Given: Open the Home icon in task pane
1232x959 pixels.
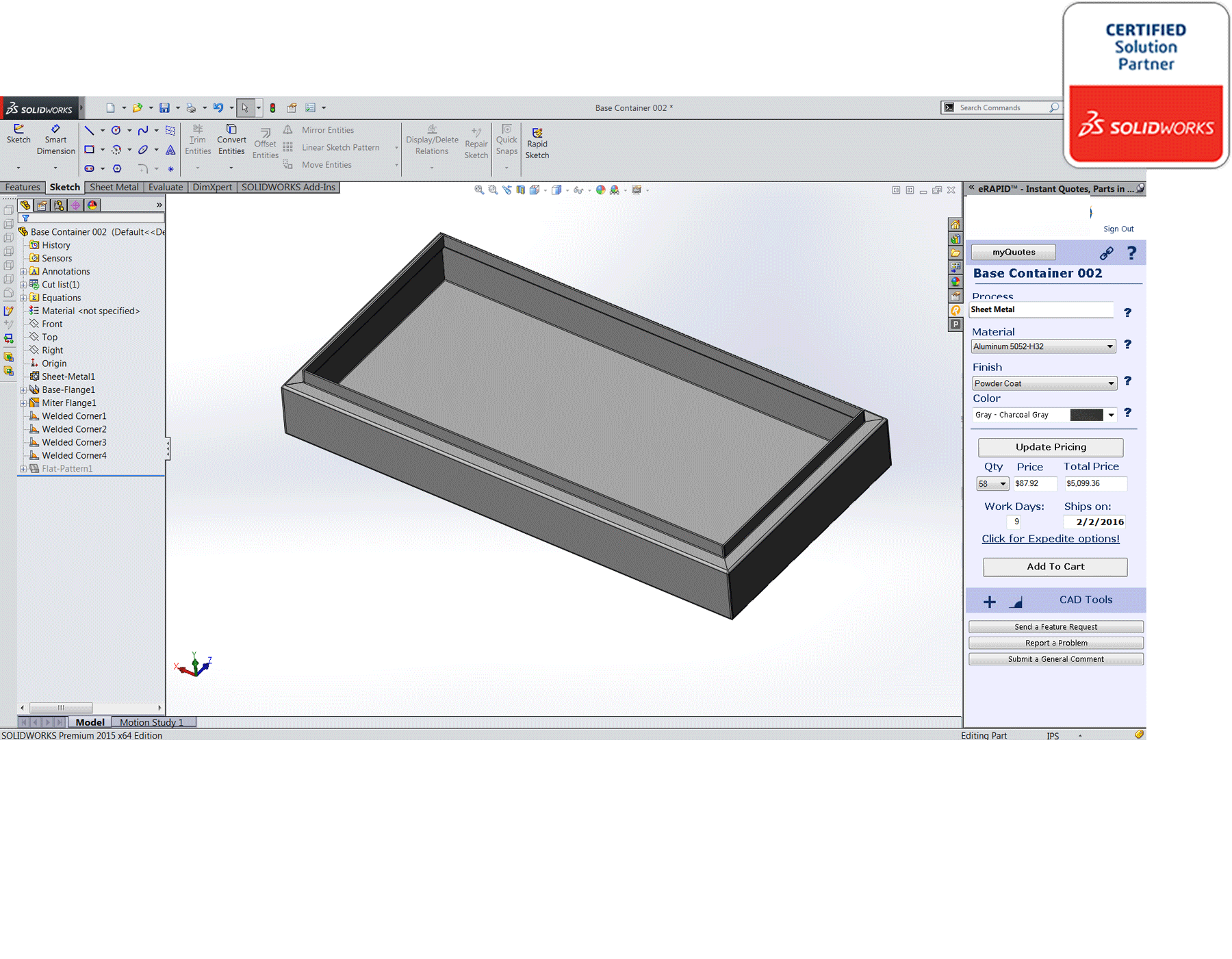Looking at the screenshot, I should coord(955,225).
